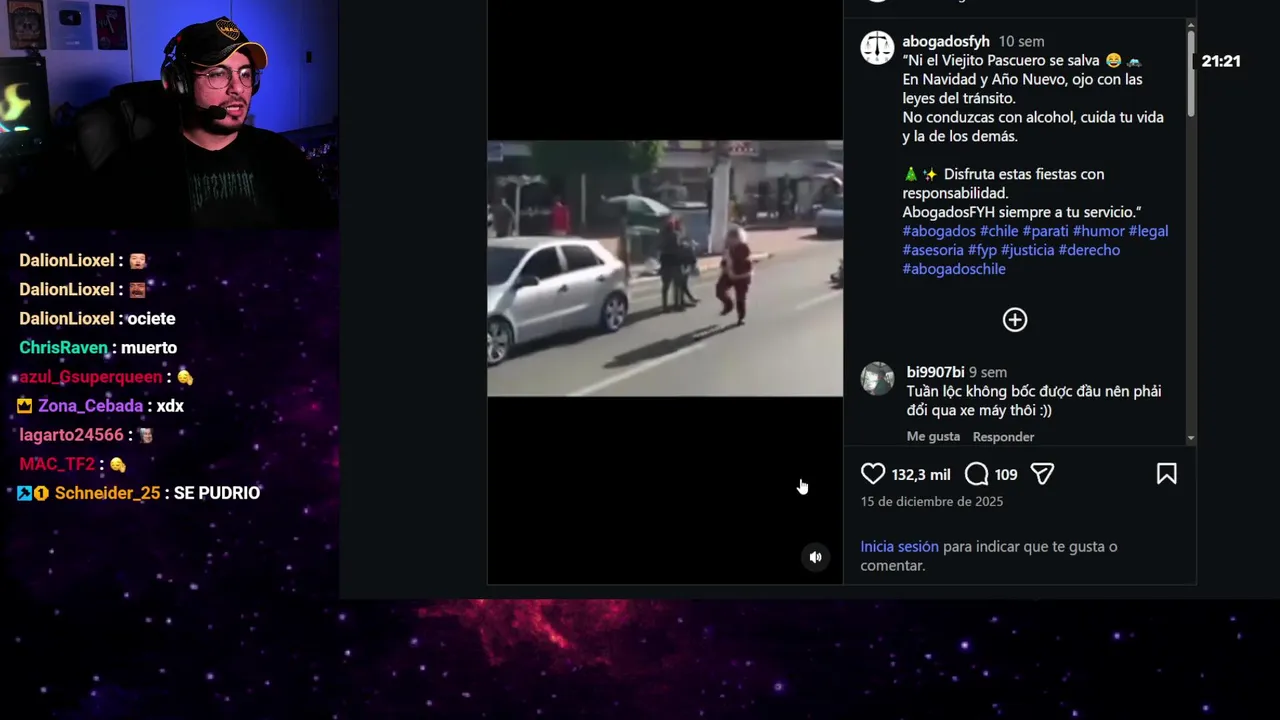
Task: Open the #humor hashtag link
Action: 1099,231
